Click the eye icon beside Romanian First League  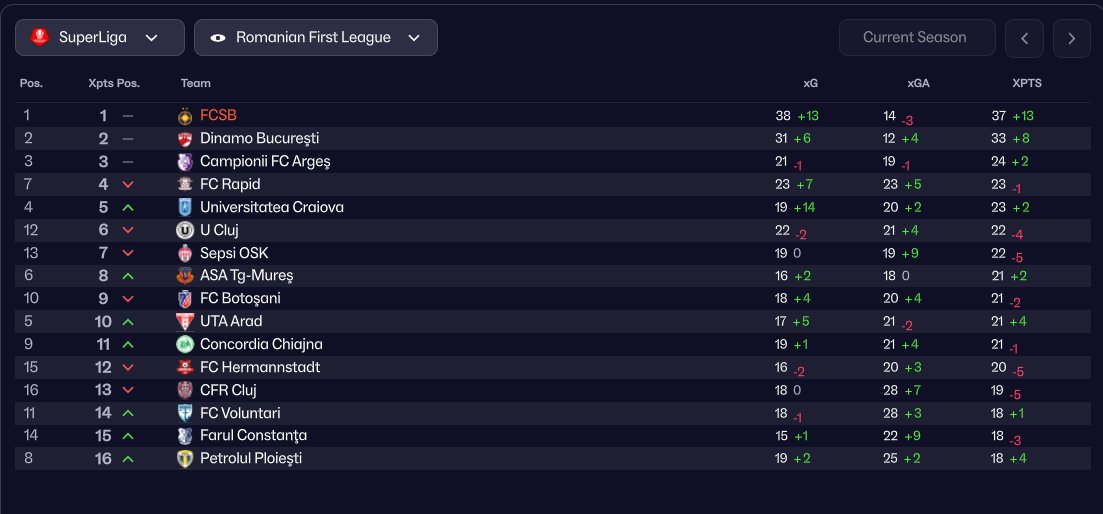pos(217,38)
